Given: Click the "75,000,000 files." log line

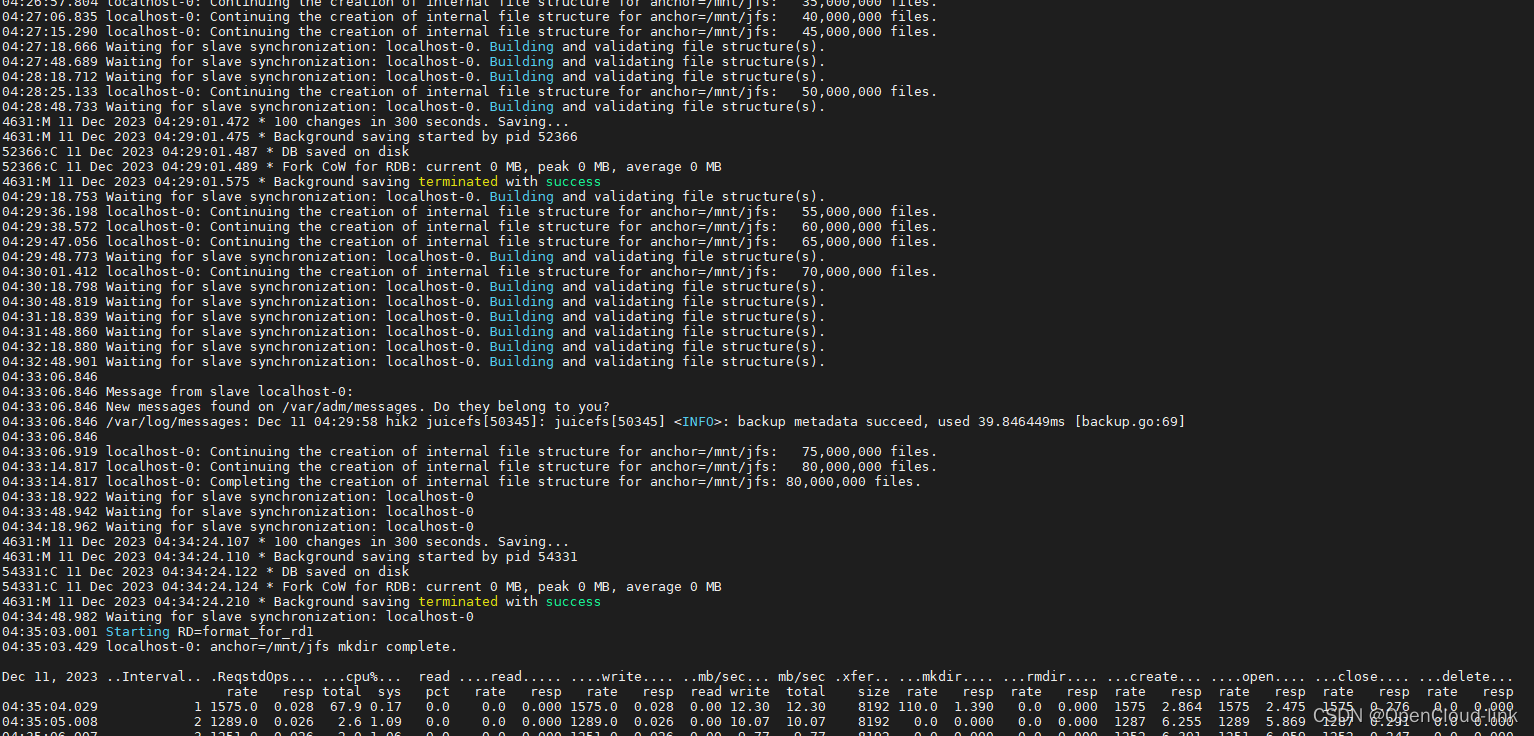Looking at the screenshot, I should click(x=469, y=452).
